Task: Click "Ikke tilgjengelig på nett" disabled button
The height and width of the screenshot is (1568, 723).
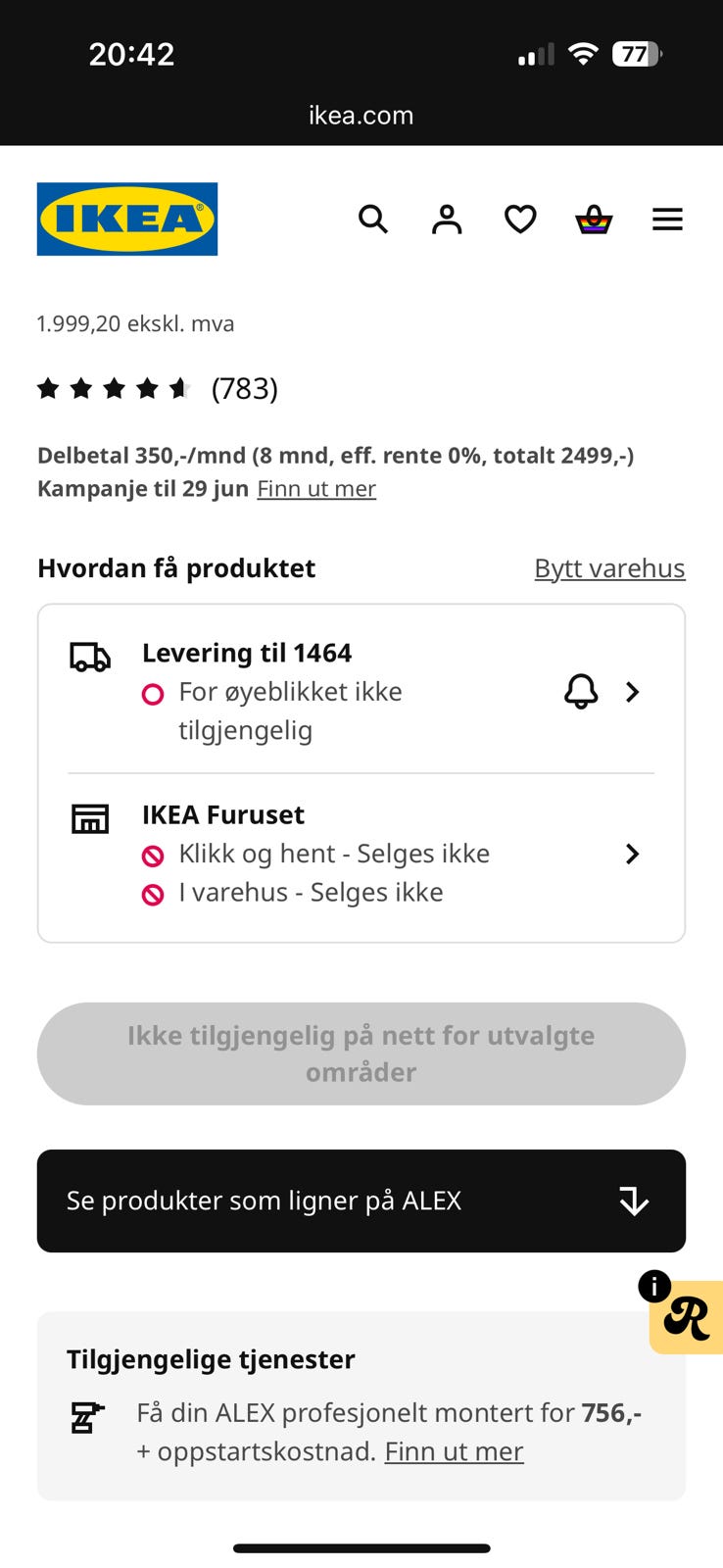Action: (x=361, y=1053)
